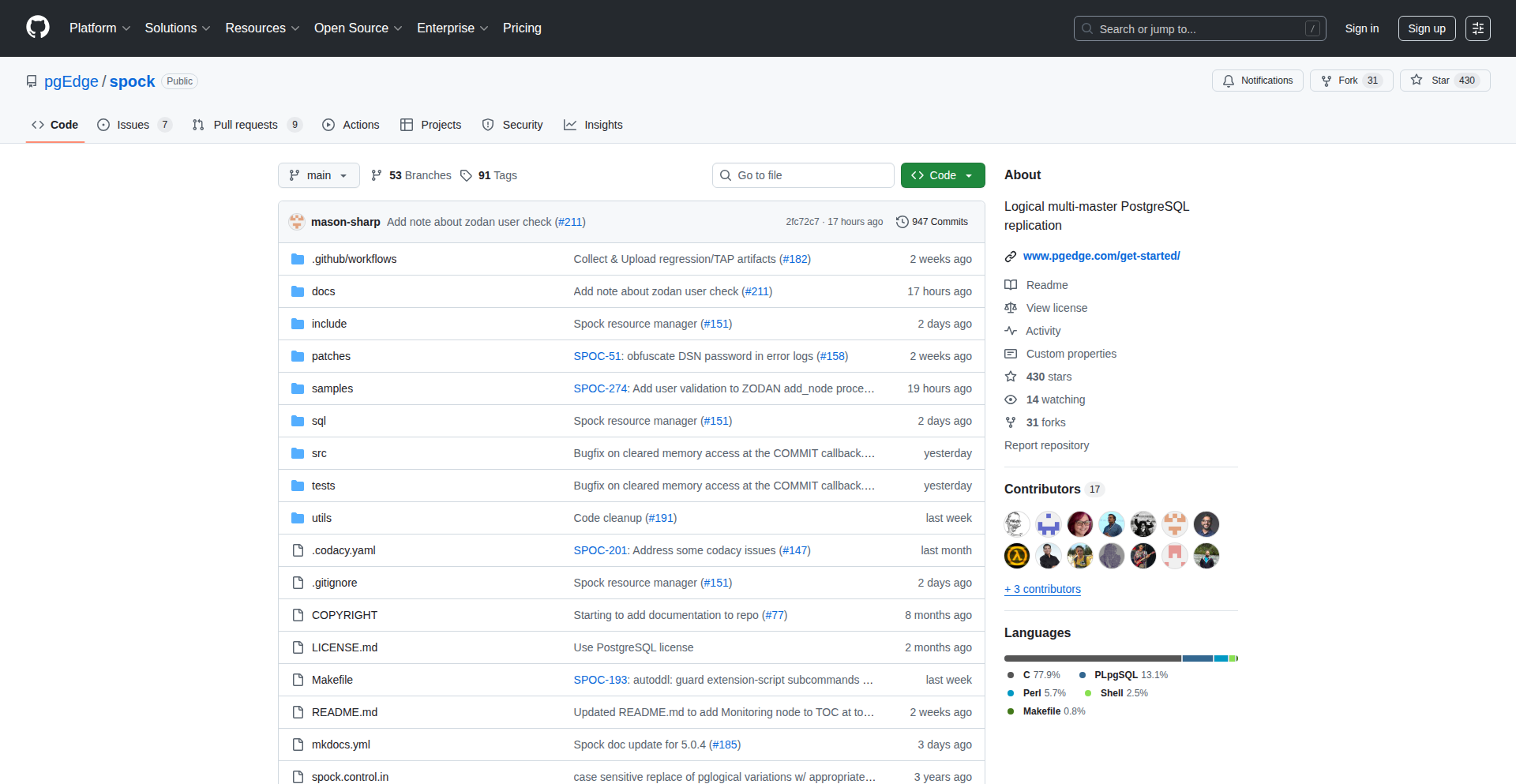Open the COPYRIGHT file

344,615
